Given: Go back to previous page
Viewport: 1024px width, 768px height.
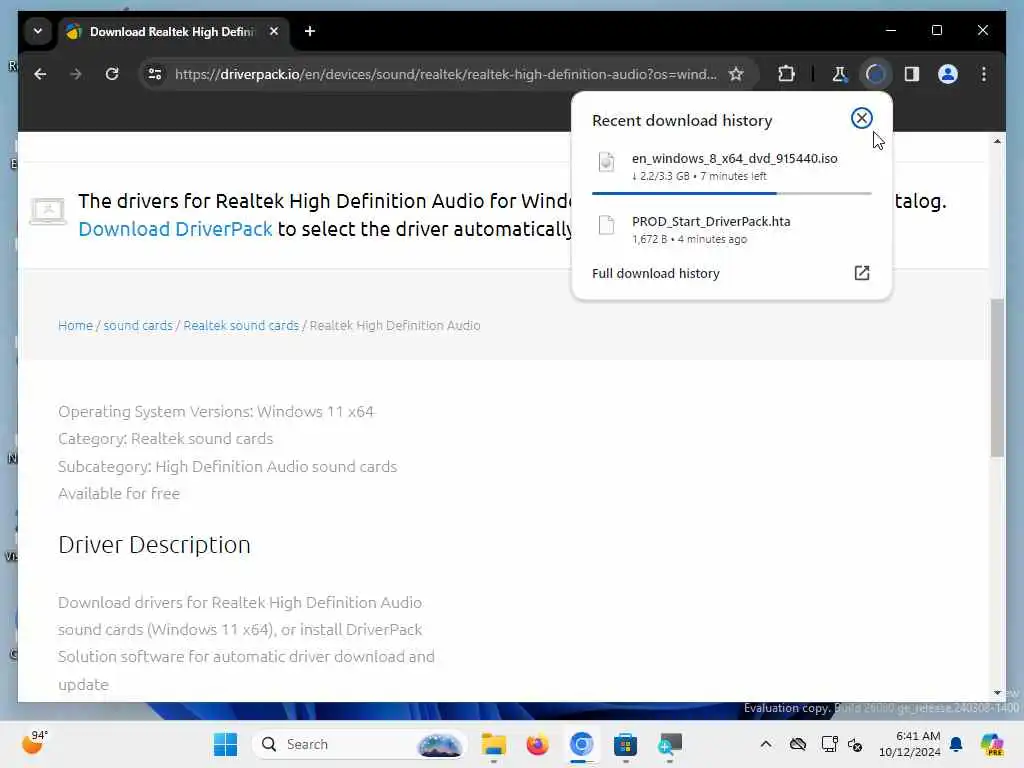Looking at the screenshot, I should (x=40, y=74).
